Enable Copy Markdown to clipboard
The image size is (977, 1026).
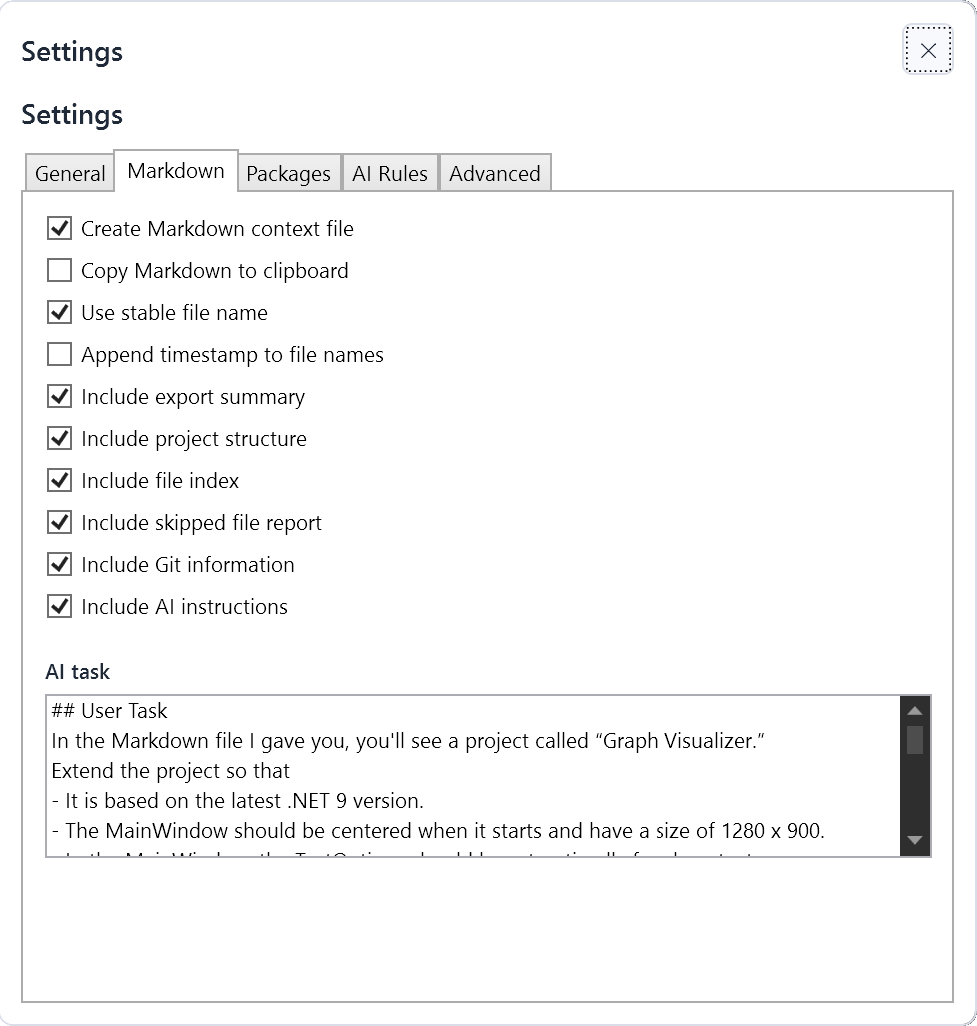[60, 270]
